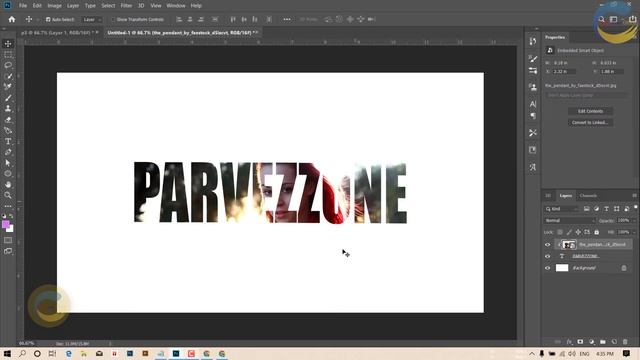Click the Lock All padlock icon
640x360 pixels.
(596, 232)
